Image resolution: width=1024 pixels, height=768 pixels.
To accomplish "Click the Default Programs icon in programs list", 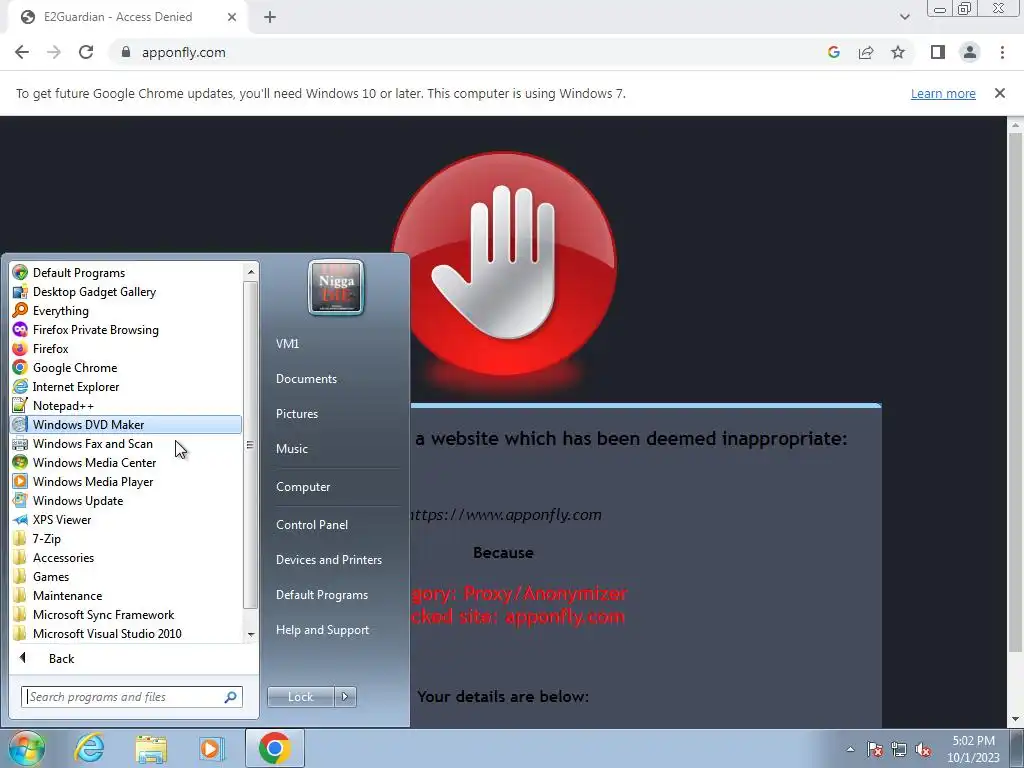I will tap(20, 272).
